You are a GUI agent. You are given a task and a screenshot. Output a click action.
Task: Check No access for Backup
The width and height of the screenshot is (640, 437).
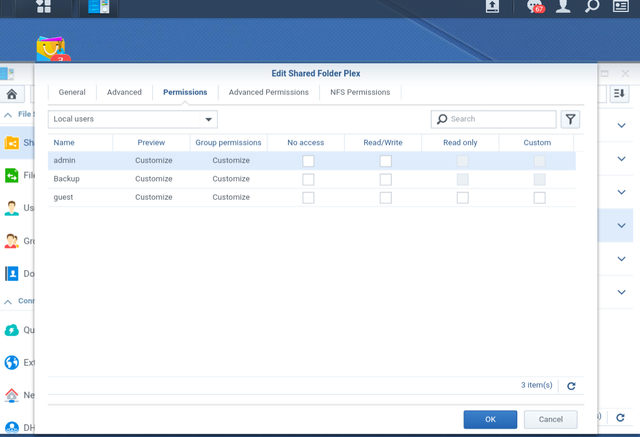point(308,179)
